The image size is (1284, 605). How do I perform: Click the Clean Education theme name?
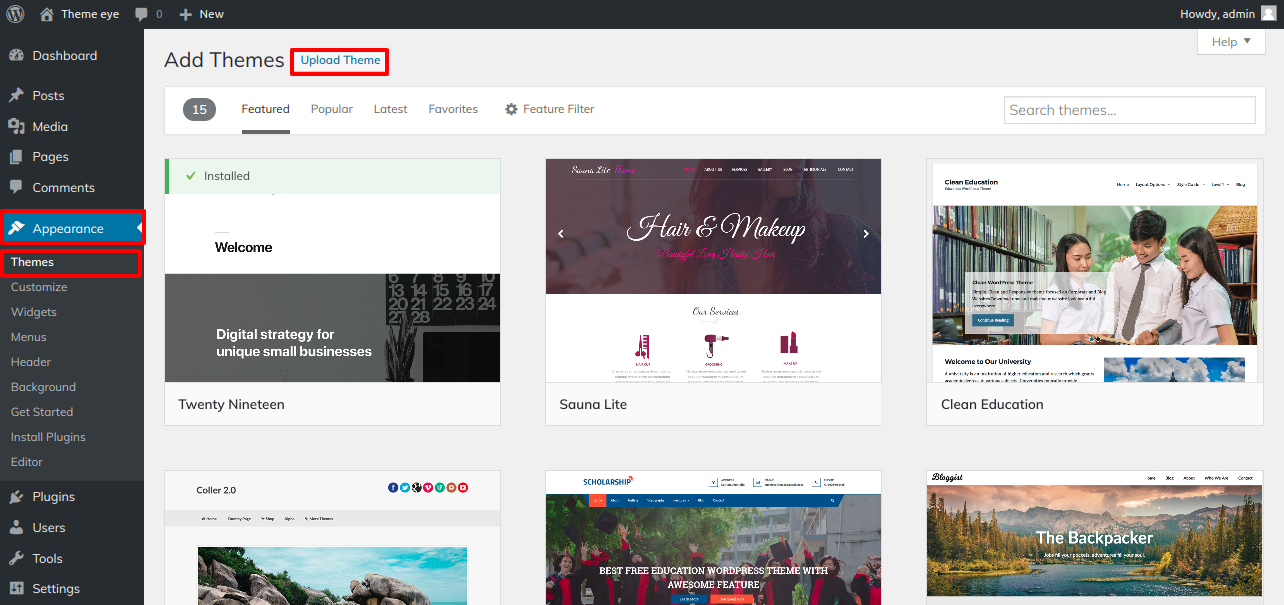click(x=992, y=404)
